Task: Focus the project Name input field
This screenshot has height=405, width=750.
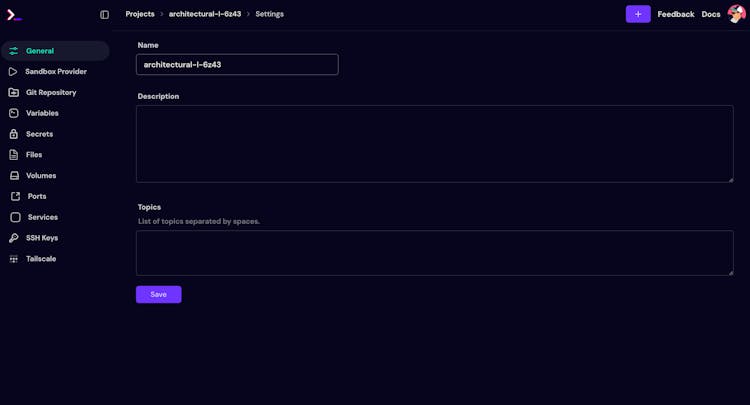Action: tap(237, 65)
